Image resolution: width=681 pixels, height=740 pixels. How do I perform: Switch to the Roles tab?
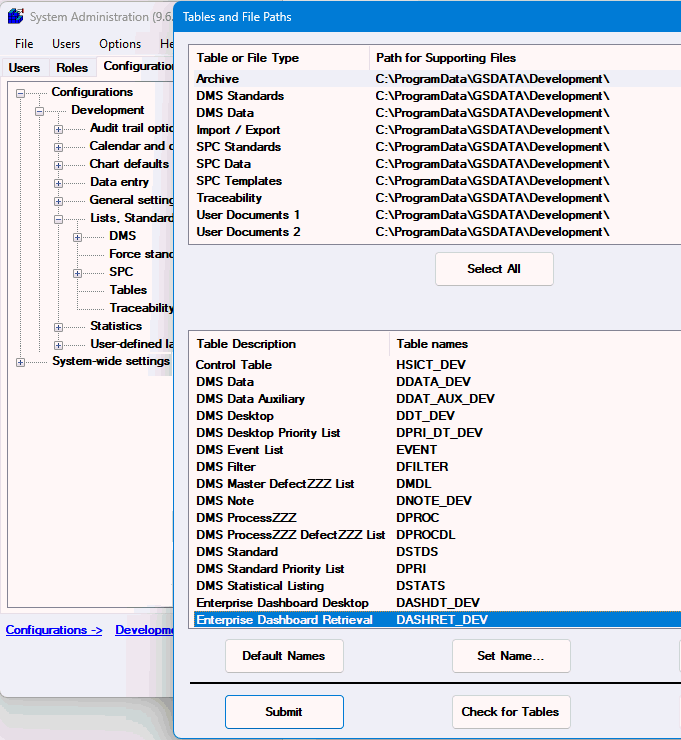(72, 68)
